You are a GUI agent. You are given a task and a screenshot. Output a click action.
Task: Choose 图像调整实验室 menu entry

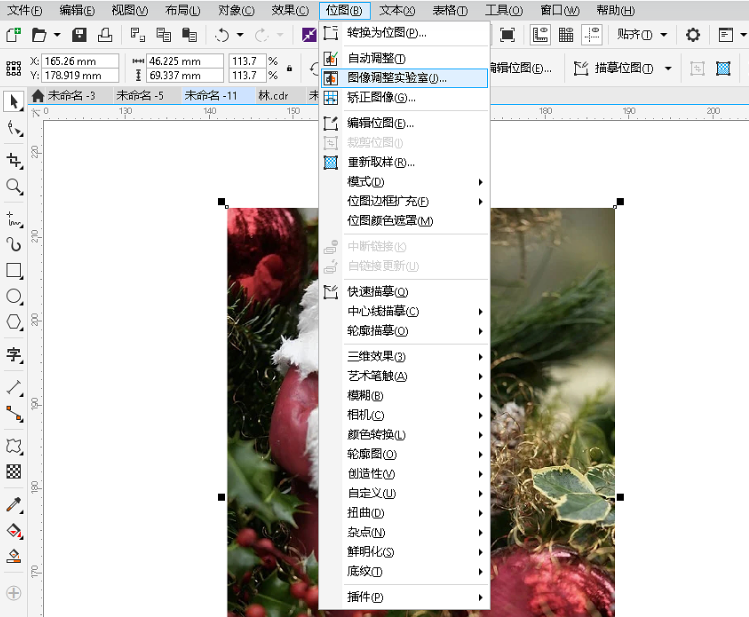point(396,78)
